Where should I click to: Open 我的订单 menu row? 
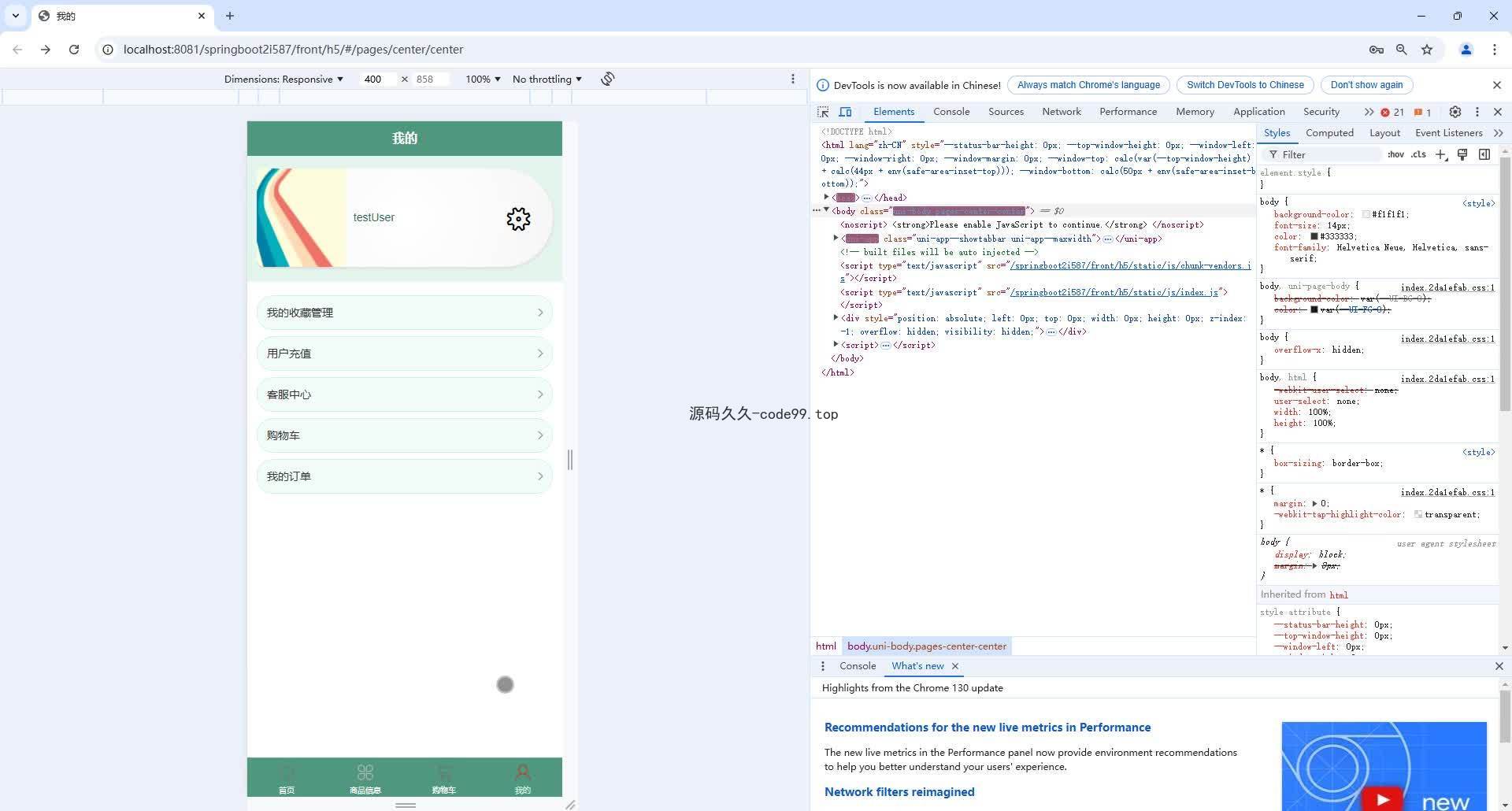(x=405, y=476)
